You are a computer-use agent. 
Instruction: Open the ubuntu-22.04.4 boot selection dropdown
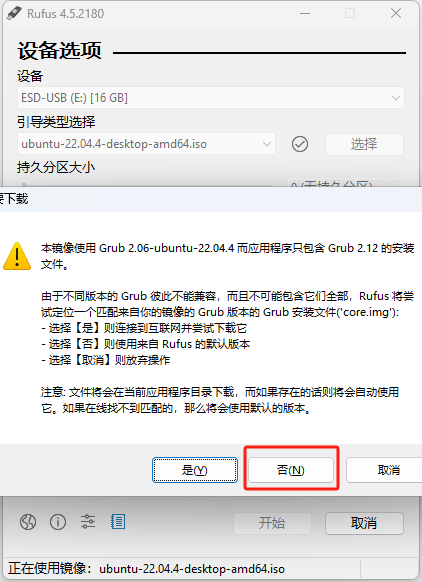click(146, 144)
